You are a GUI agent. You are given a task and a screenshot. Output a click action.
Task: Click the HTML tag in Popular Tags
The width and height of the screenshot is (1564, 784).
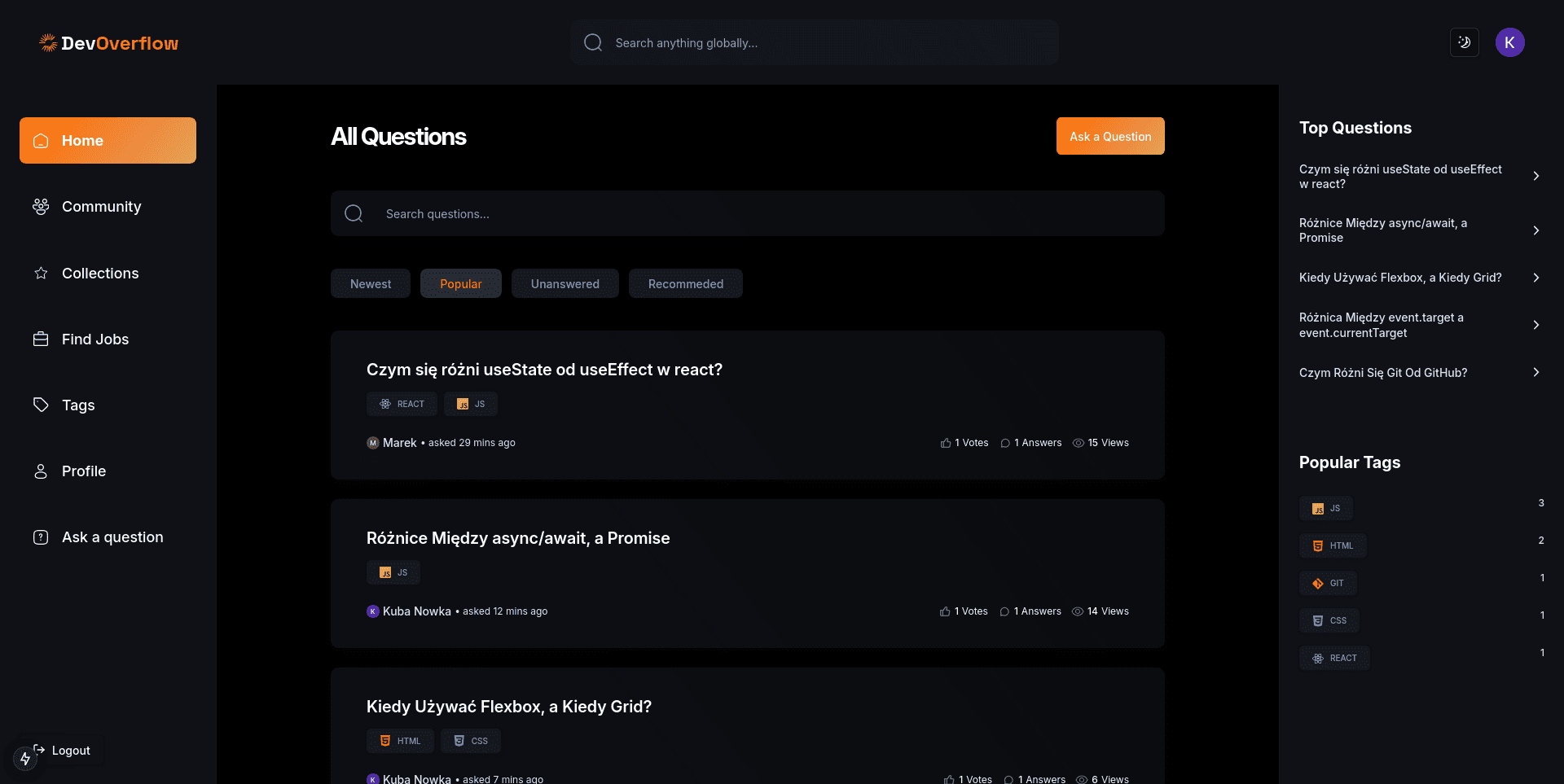[1333, 546]
